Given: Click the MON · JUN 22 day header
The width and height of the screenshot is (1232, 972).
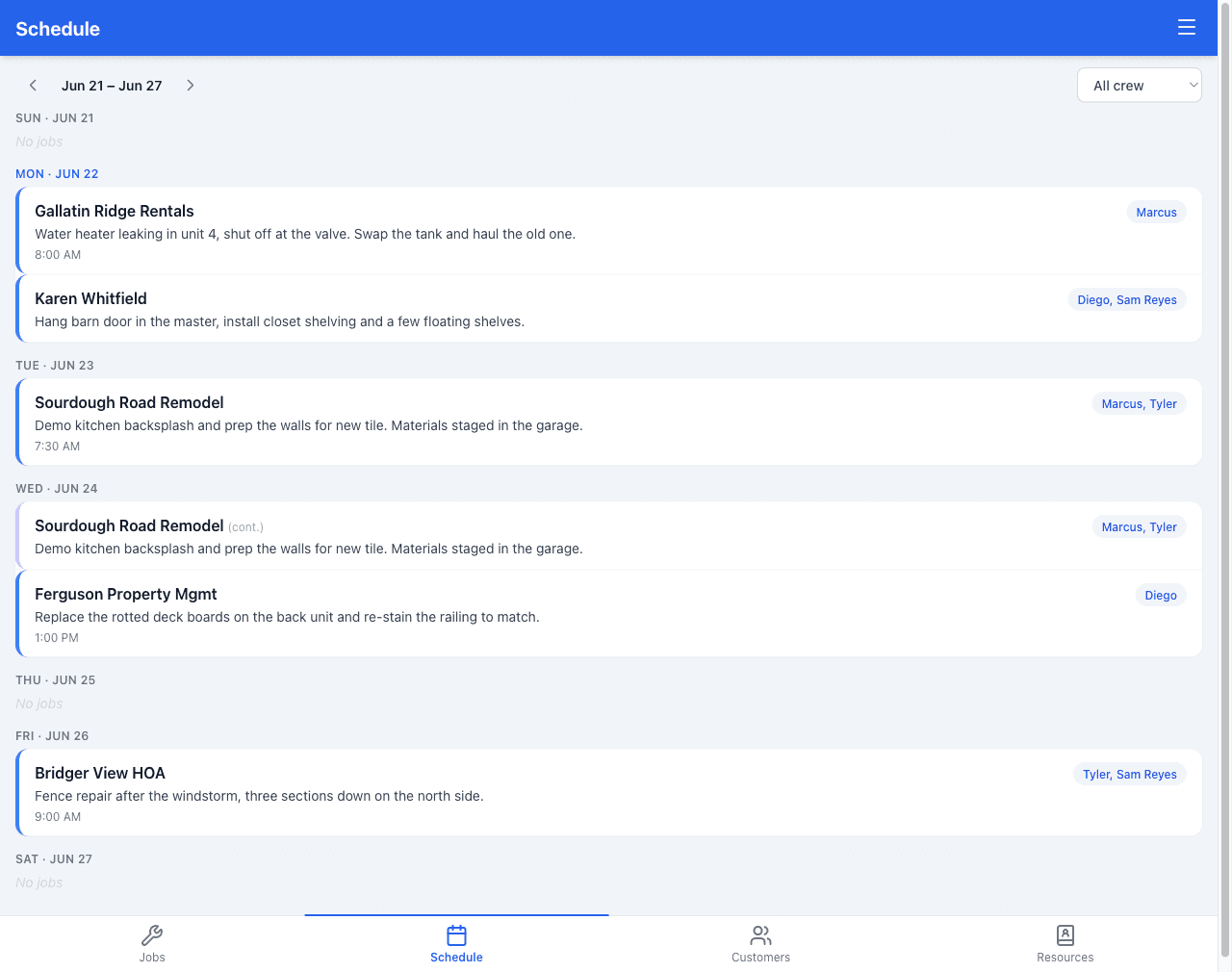Looking at the screenshot, I should pyautogui.click(x=57, y=174).
